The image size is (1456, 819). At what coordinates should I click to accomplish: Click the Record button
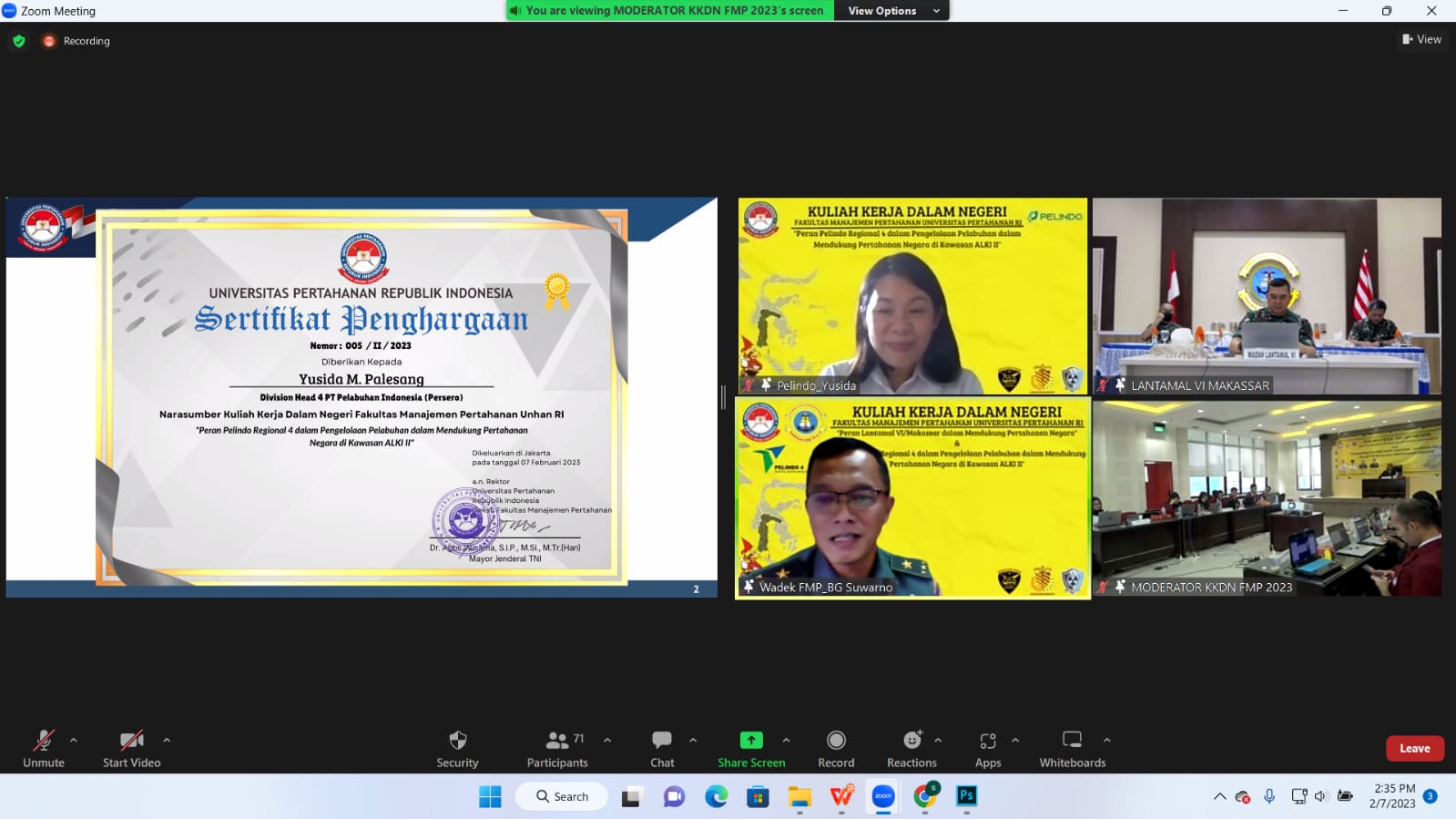836,749
